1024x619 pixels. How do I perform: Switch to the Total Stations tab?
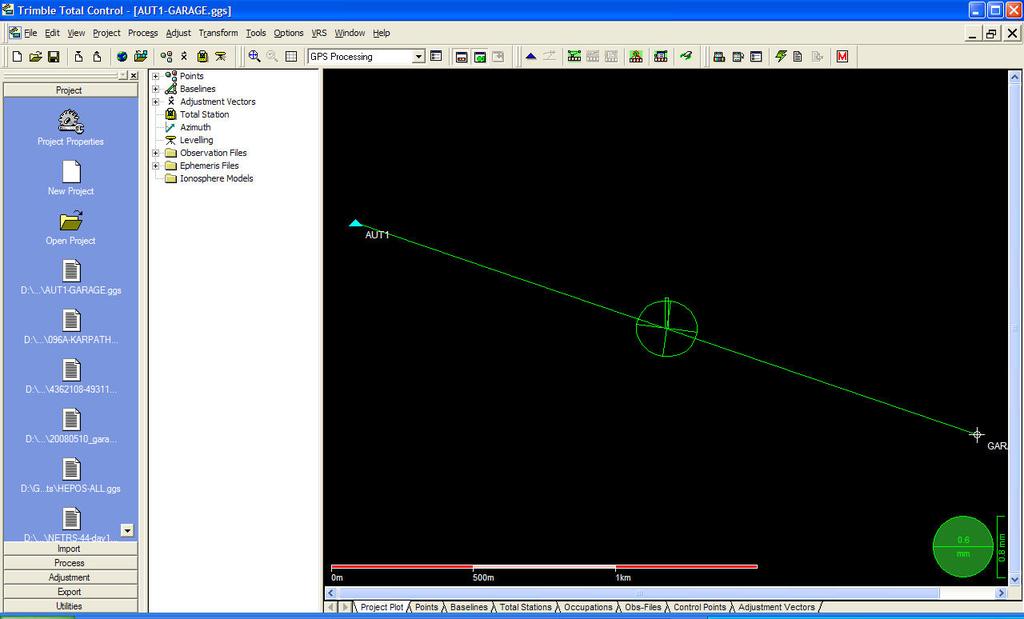pyautogui.click(x=526, y=607)
